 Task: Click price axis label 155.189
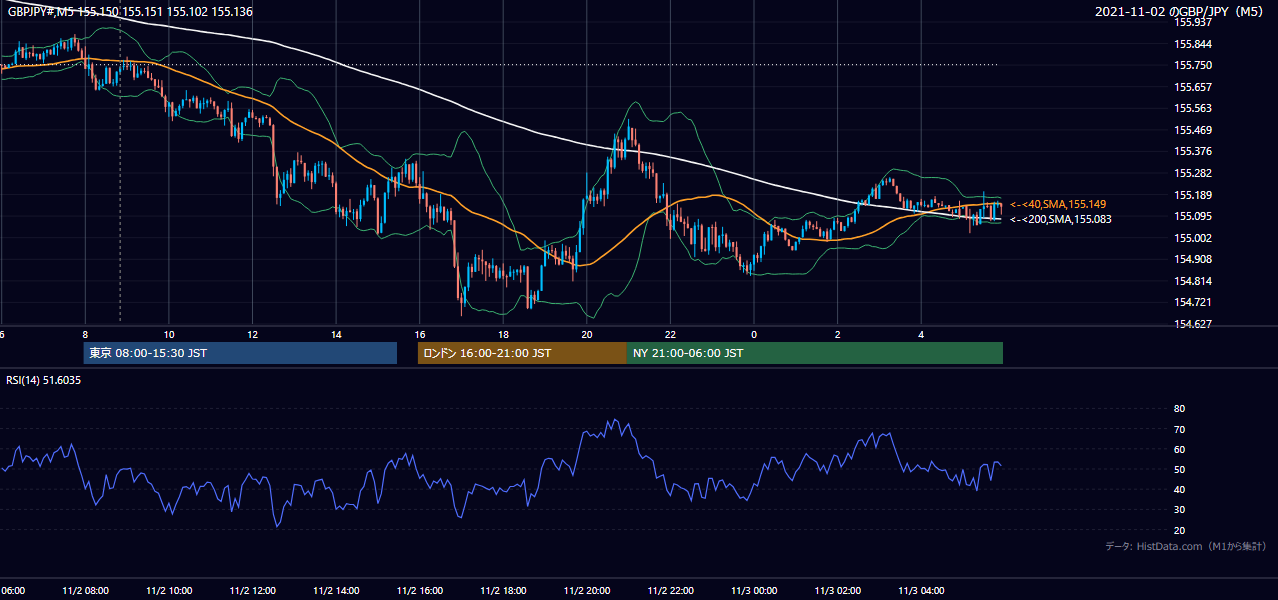1193,195
